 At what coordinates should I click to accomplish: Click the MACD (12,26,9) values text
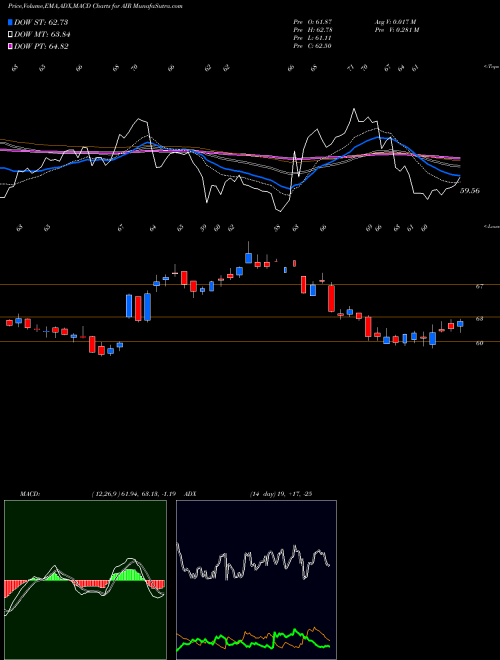click(136, 494)
